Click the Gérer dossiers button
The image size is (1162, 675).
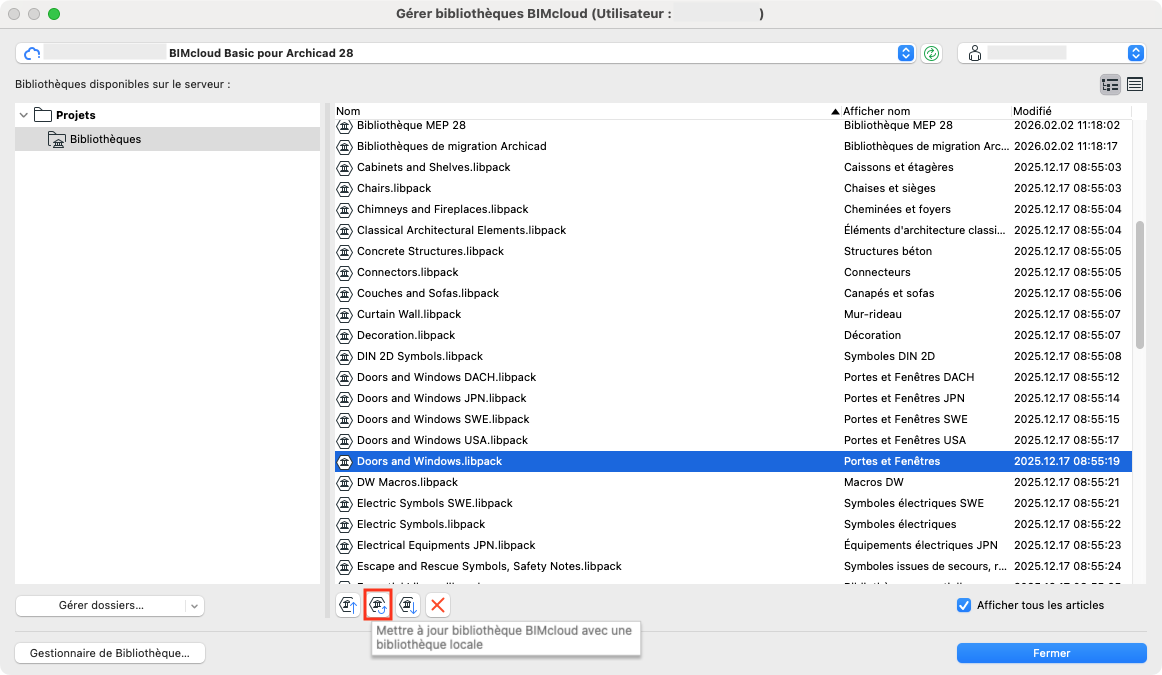(101, 605)
